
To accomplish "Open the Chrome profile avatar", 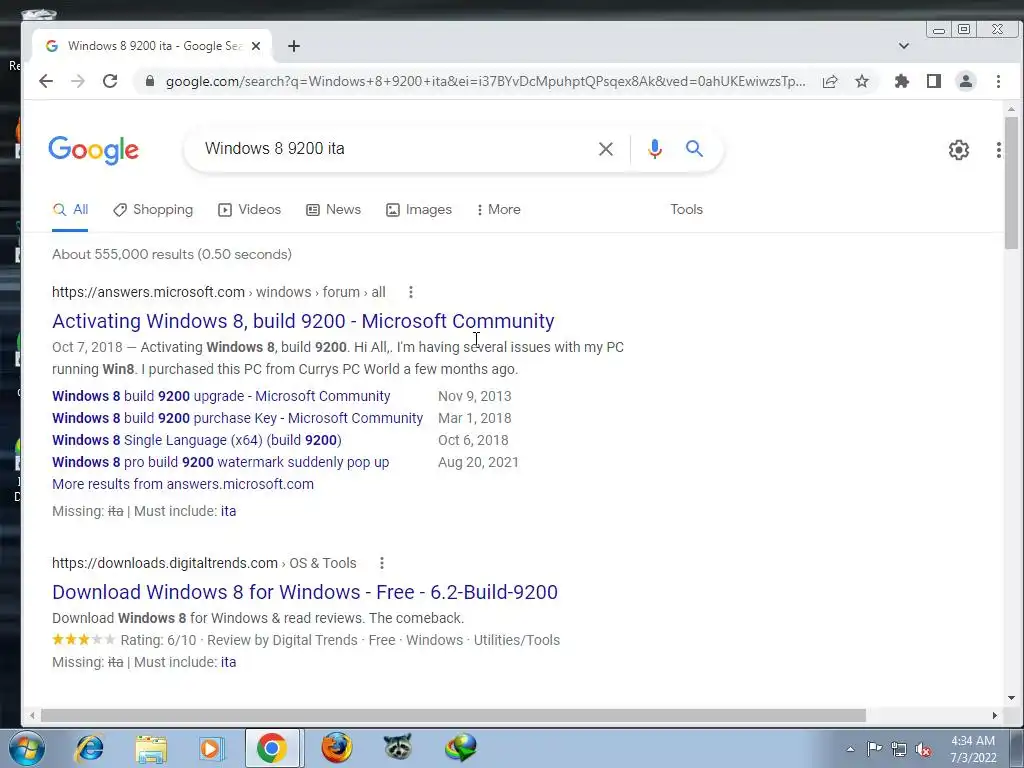I will pyautogui.click(x=966, y=81).
